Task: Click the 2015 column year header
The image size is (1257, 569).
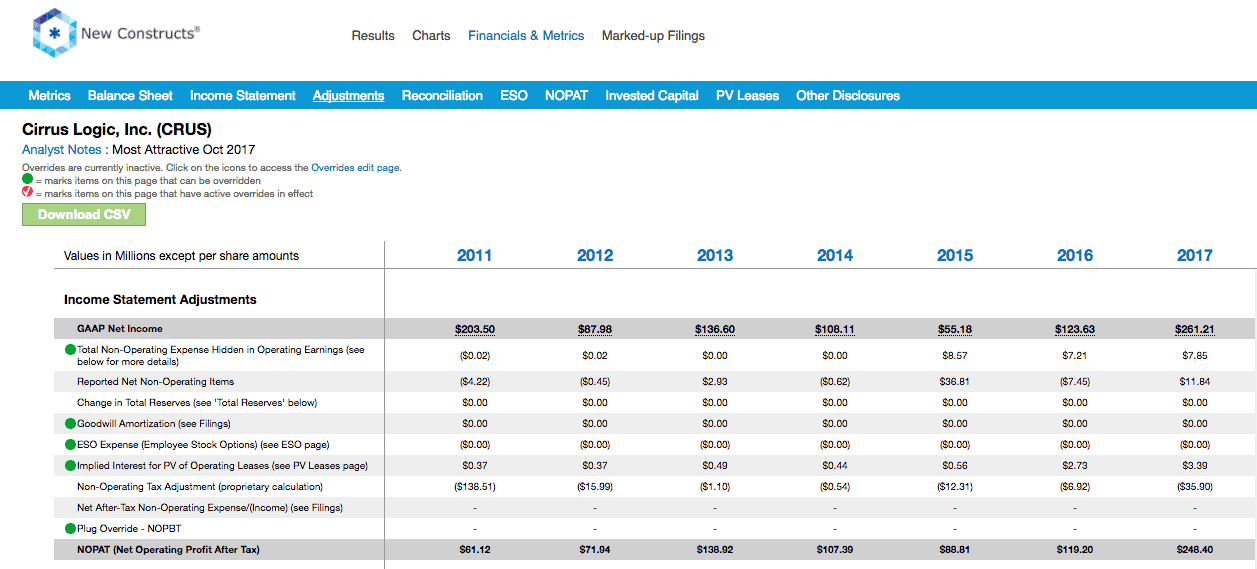Action: (955, 256)
